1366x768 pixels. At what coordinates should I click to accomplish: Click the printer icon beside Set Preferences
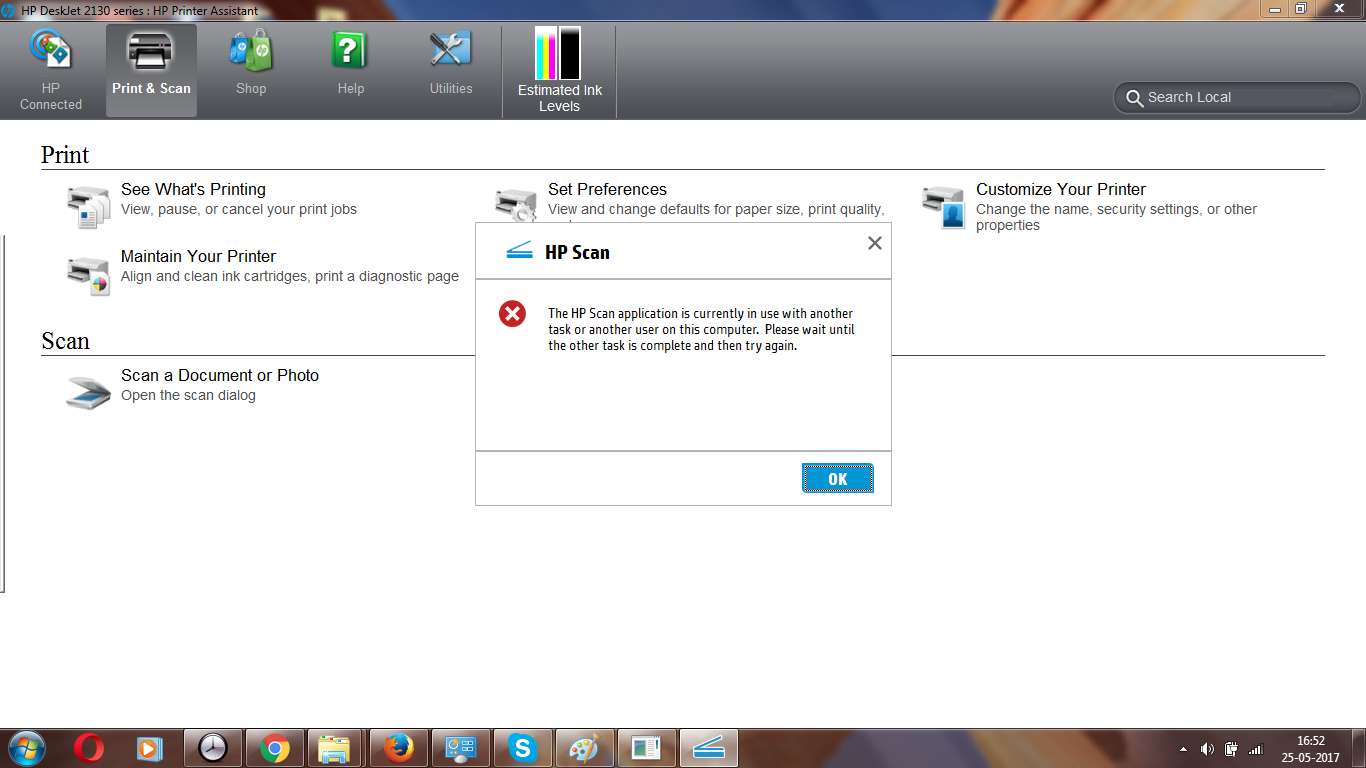coord(516,204)
